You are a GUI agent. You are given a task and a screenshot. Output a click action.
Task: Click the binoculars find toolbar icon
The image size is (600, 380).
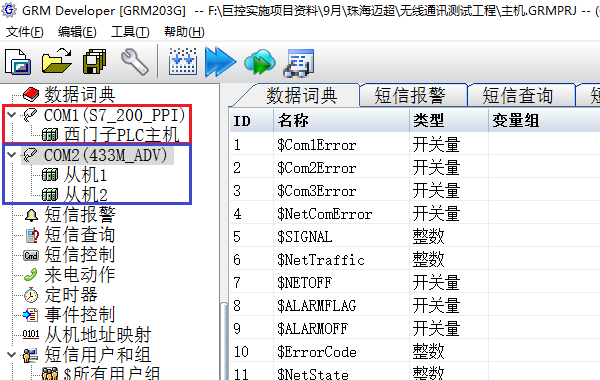[299, 62]
